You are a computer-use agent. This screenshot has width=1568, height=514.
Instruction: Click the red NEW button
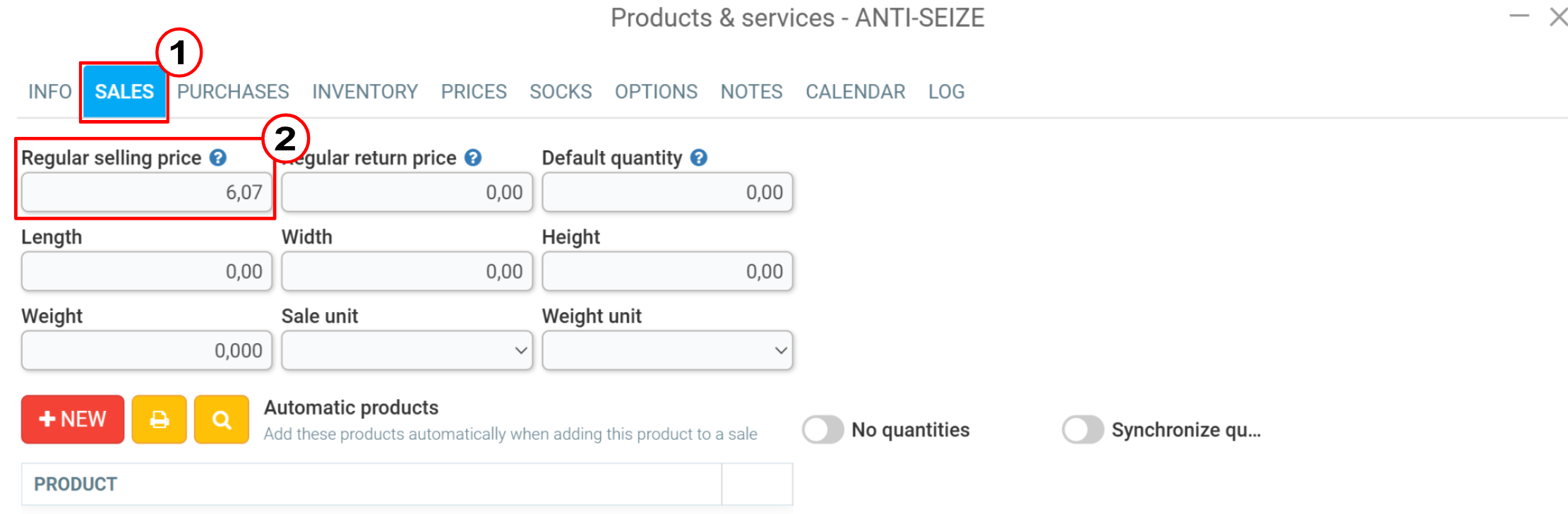click(73, 419)
